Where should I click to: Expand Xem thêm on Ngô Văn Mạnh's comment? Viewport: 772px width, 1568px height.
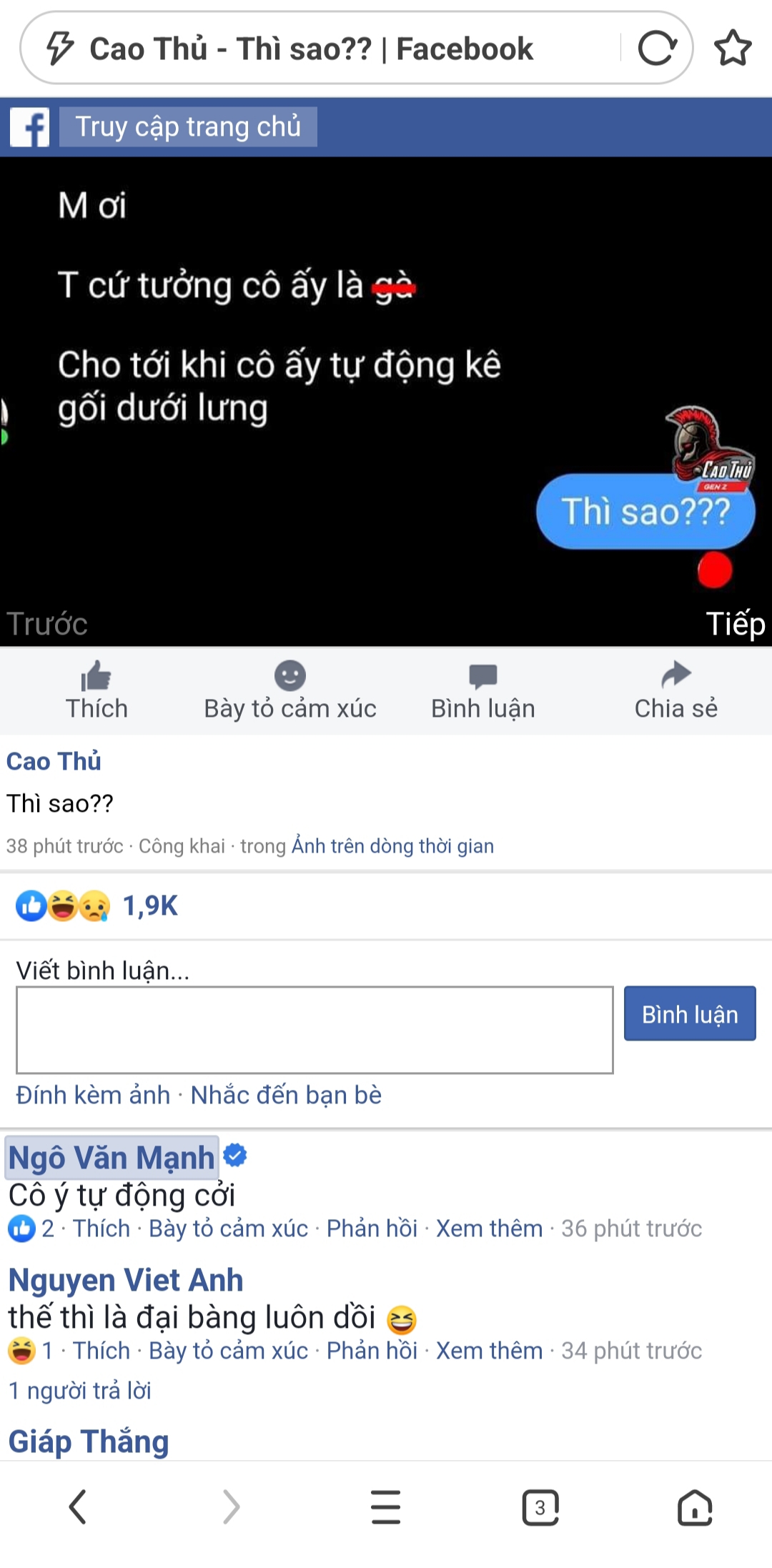pos(490,1229)
